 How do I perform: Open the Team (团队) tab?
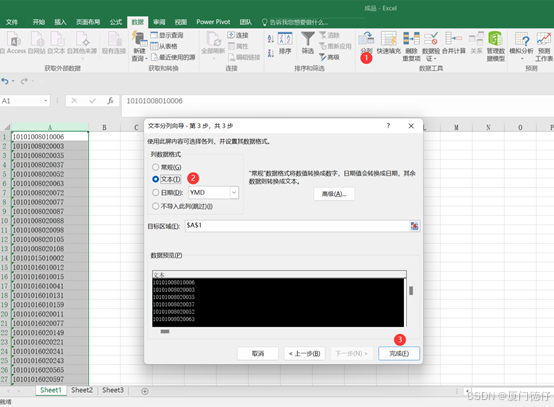click(x=246, y=22)
